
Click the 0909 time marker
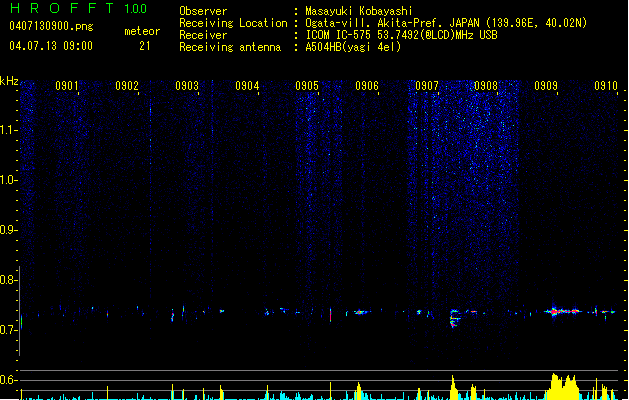coord(546,86)
